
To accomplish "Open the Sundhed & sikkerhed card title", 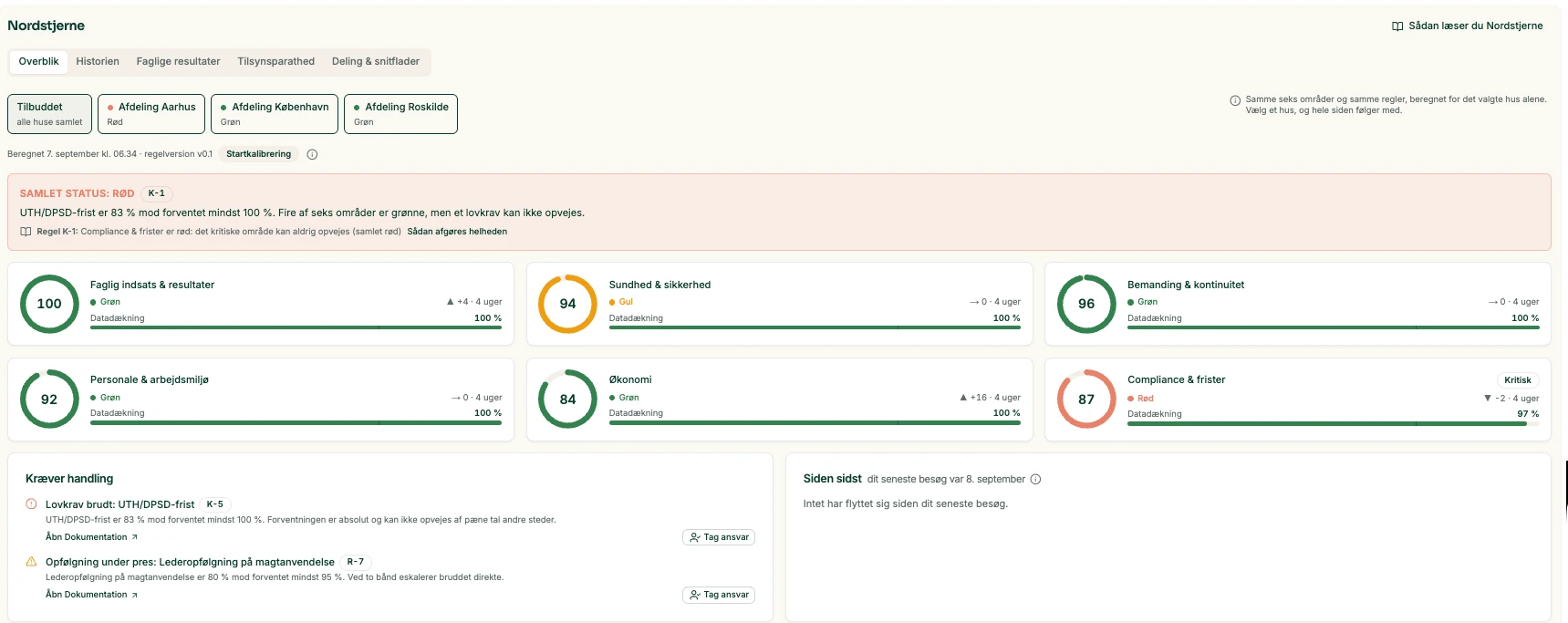I will coord(659,285).
